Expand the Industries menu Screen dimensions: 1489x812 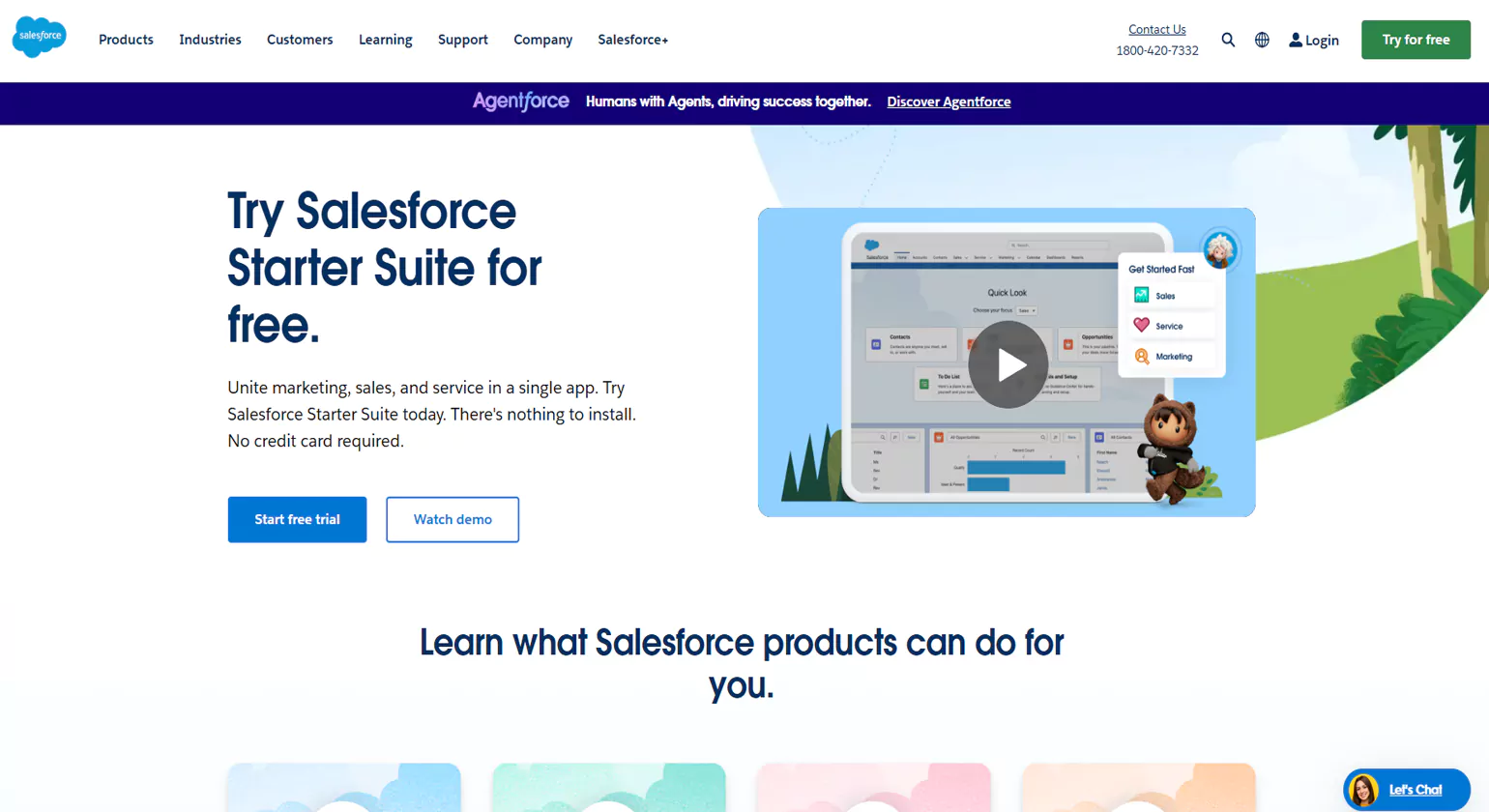[x=210, y=40]
